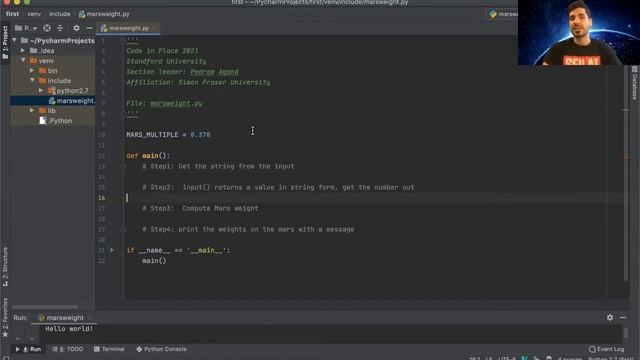Open the Project view dropdown
Image resolution: width=640 pixels, height=360 pixels.
[26, 28]
